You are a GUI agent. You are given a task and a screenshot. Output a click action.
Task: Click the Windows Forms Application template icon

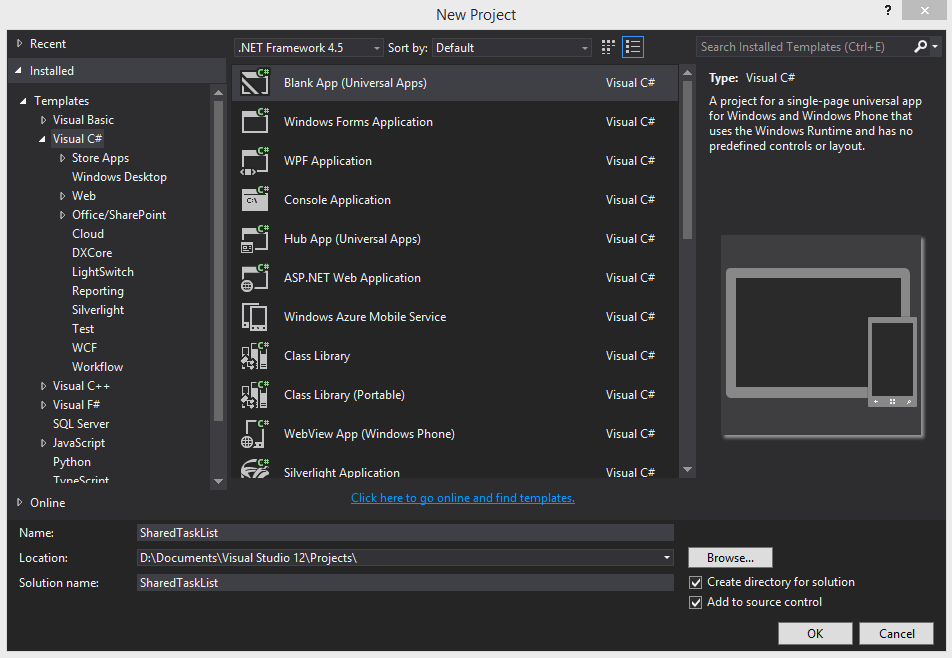255,121
